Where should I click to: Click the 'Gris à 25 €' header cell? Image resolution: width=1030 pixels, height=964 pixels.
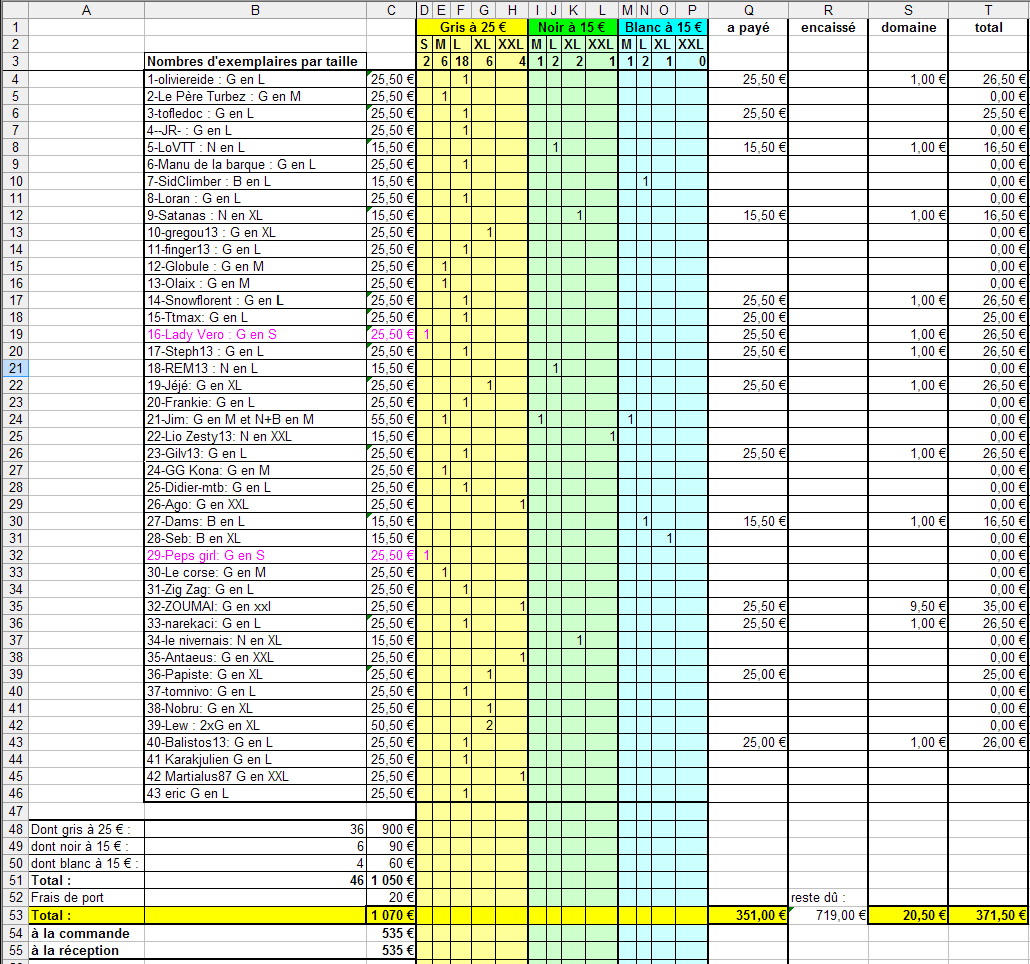tap(472, 27)
